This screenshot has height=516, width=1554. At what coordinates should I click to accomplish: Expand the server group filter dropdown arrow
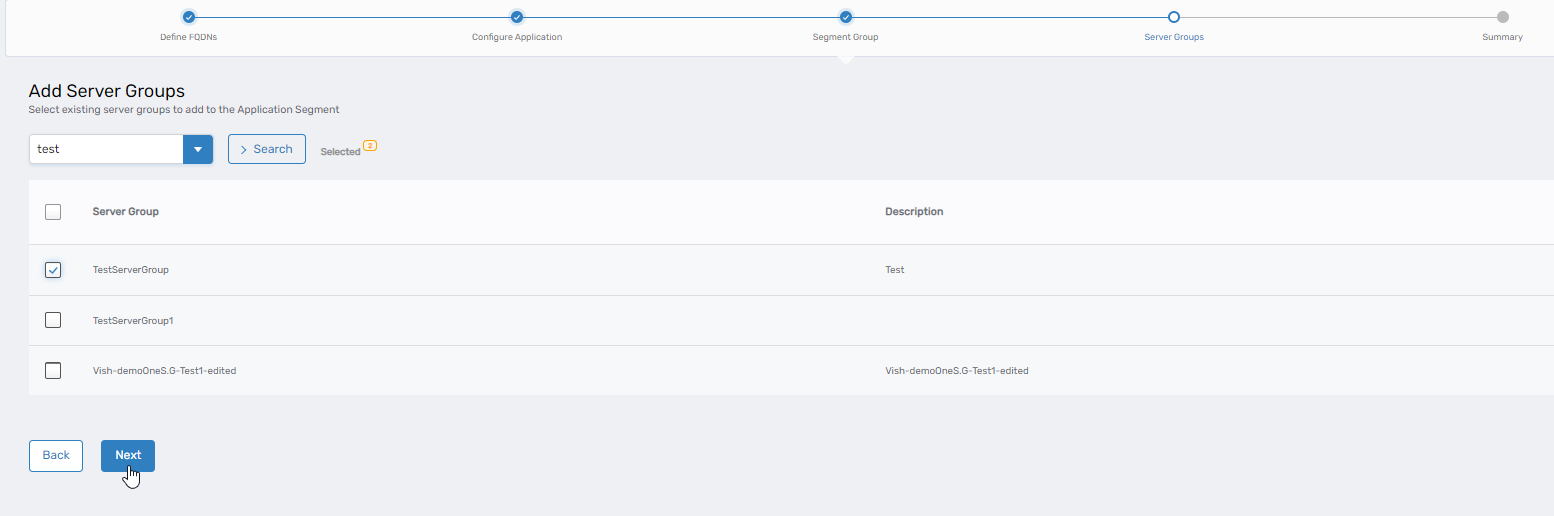point(198,149)
